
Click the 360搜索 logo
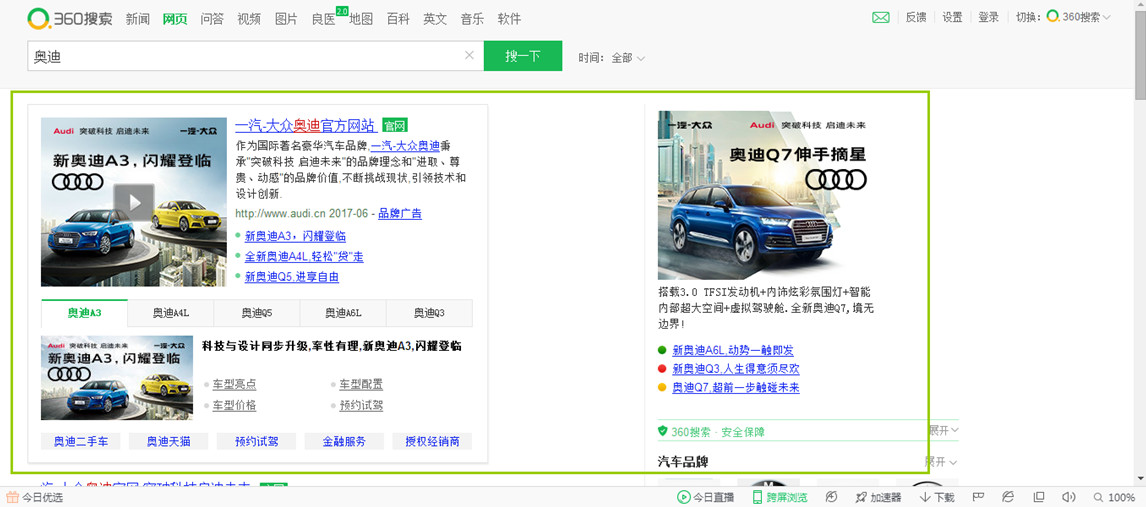70,18
